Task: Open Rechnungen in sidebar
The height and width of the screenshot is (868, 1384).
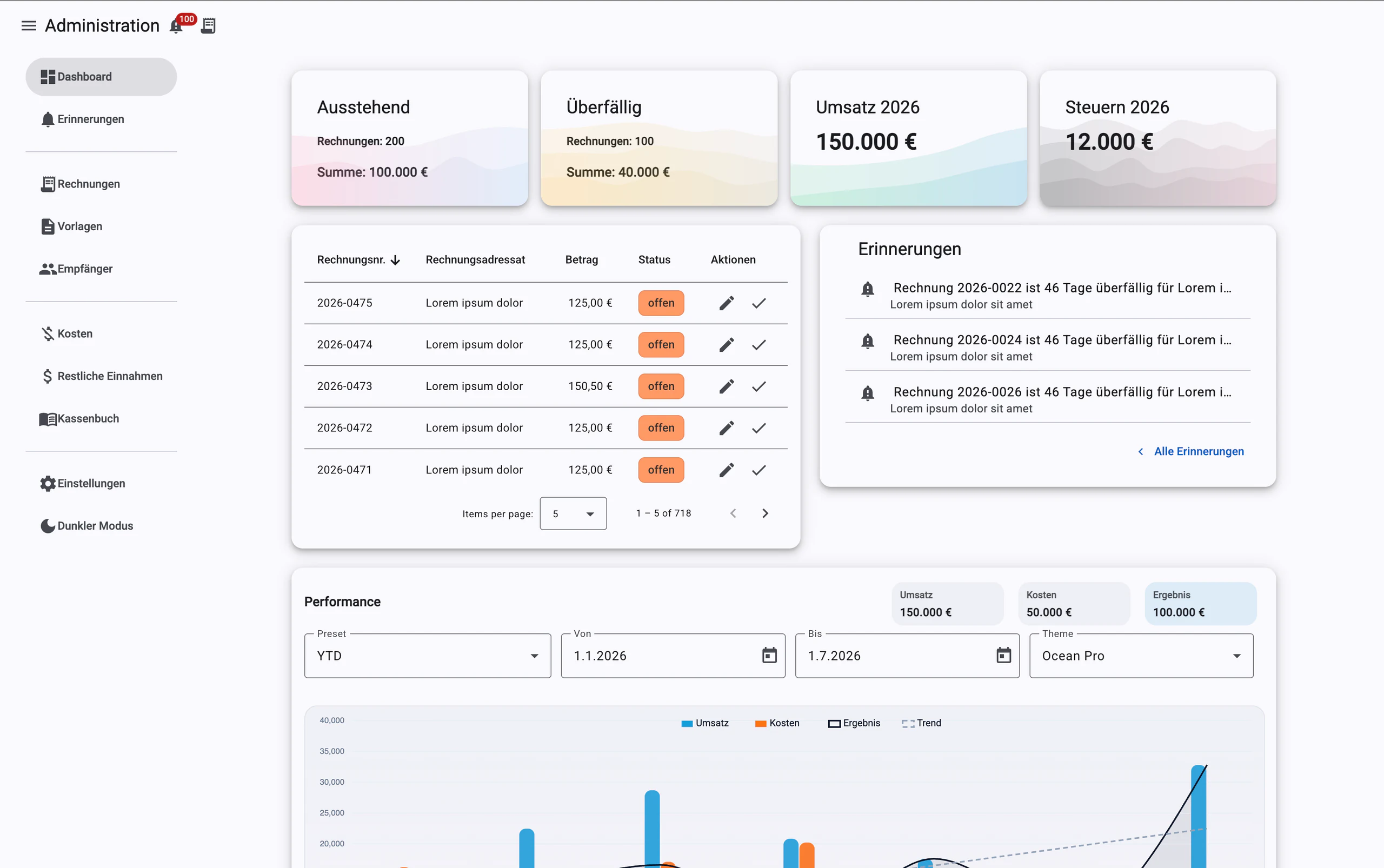Action: pyautogui.click(x=101, y=184)
